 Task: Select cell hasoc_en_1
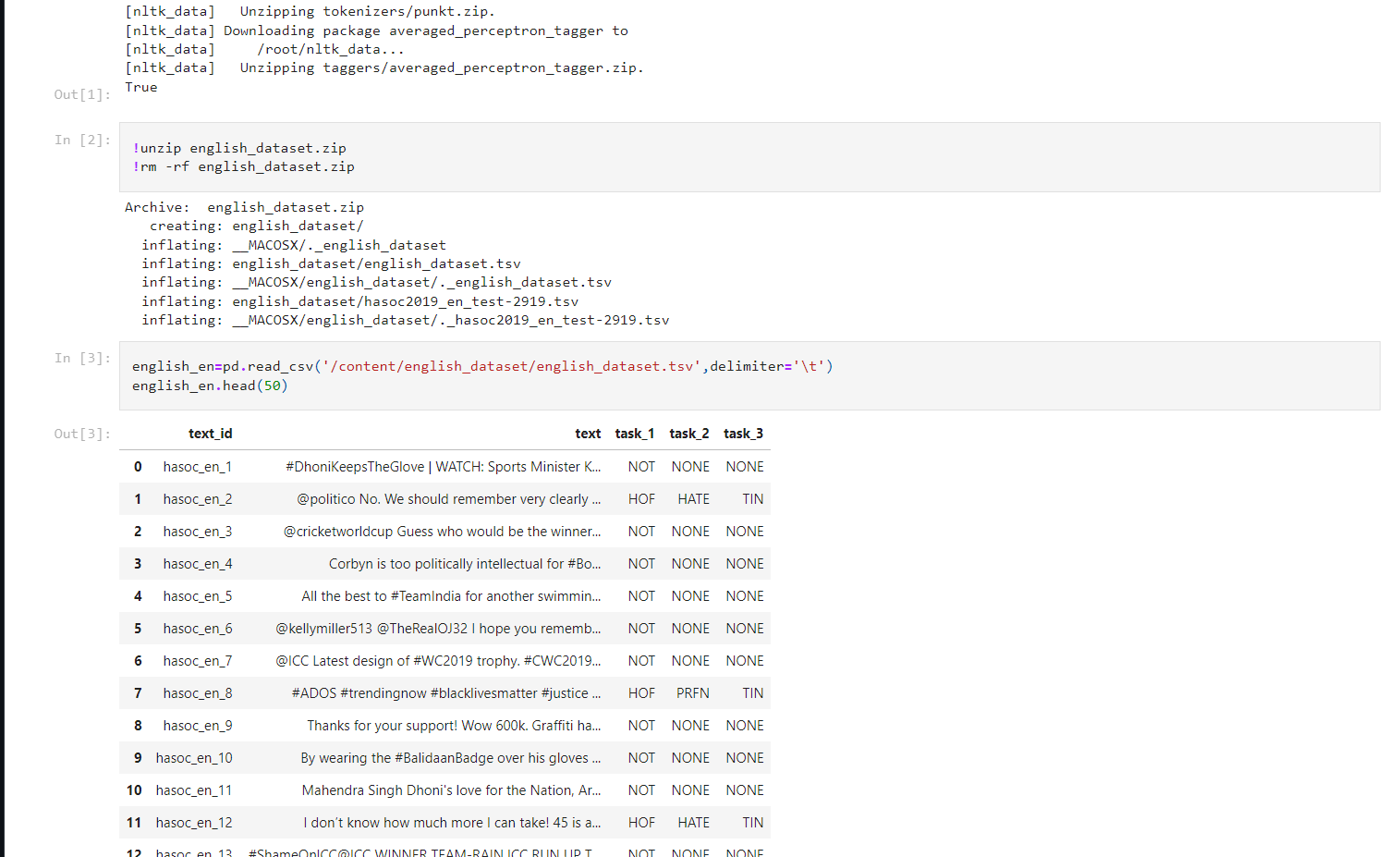(x=198, y=467)
